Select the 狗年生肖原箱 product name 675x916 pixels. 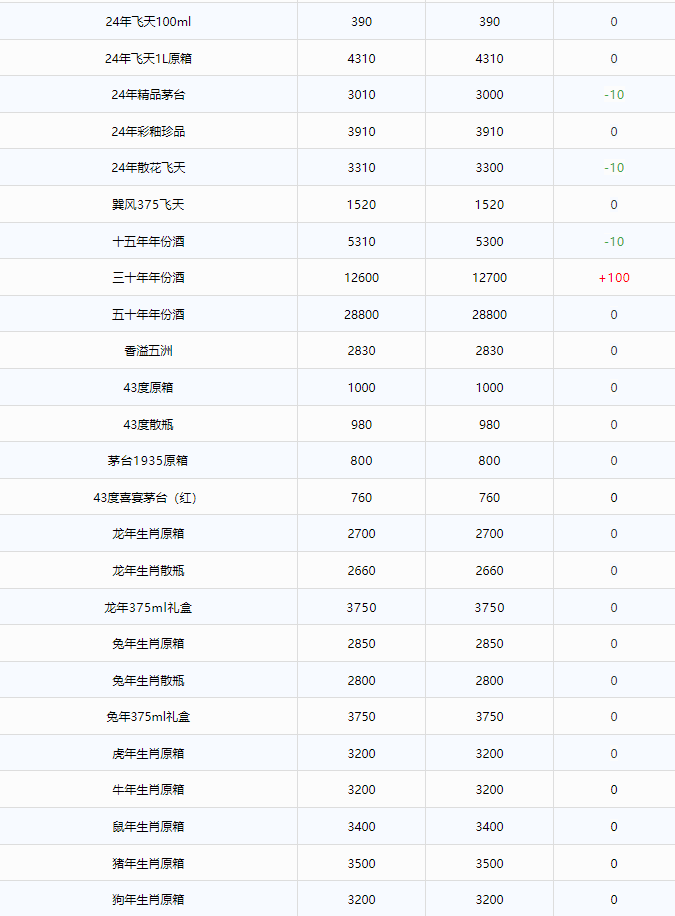point(148,900)
